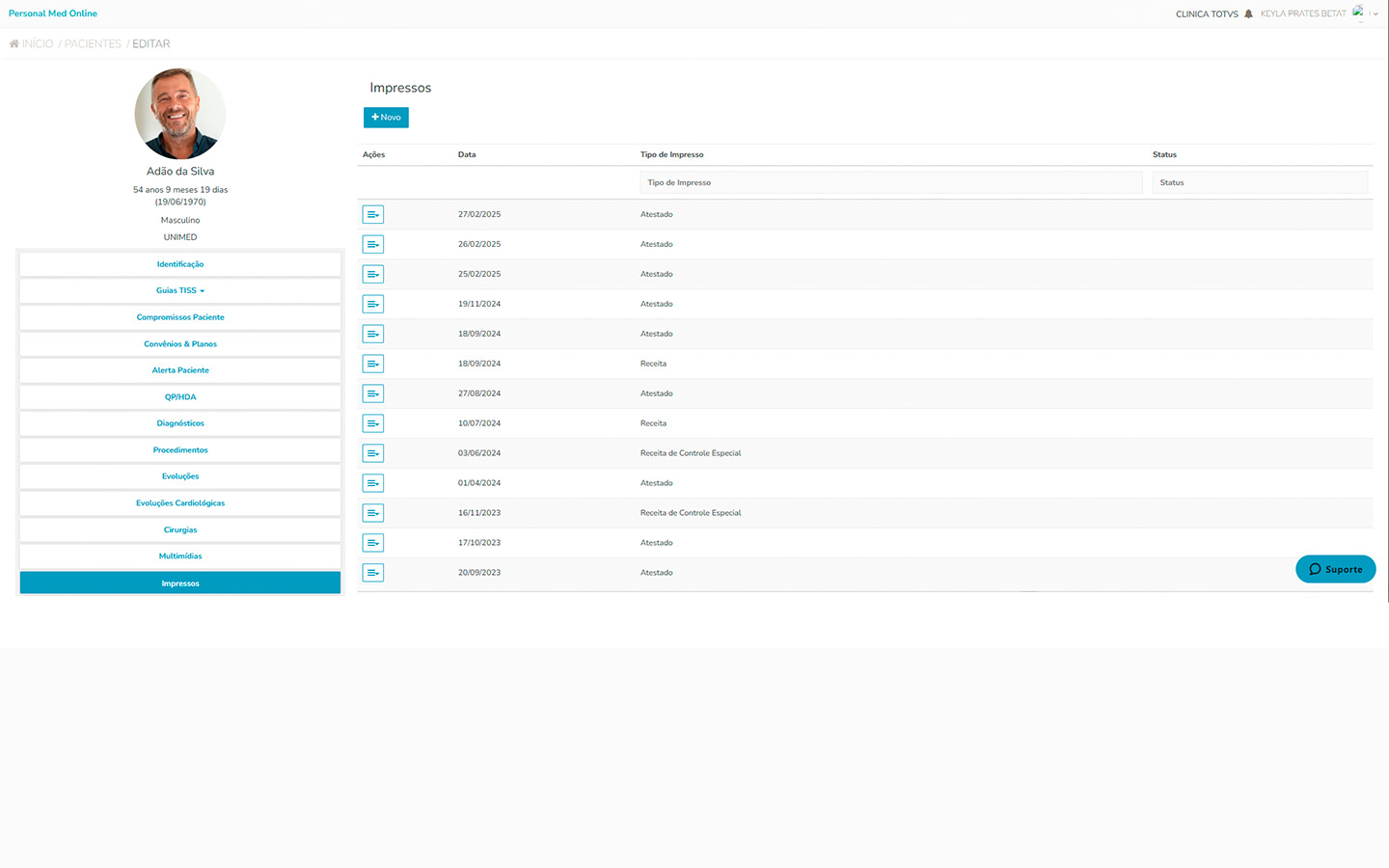Click the Tipo de Impresso filter field
The height and width of the screenshot is (868, 1389).
pos(890,183)
